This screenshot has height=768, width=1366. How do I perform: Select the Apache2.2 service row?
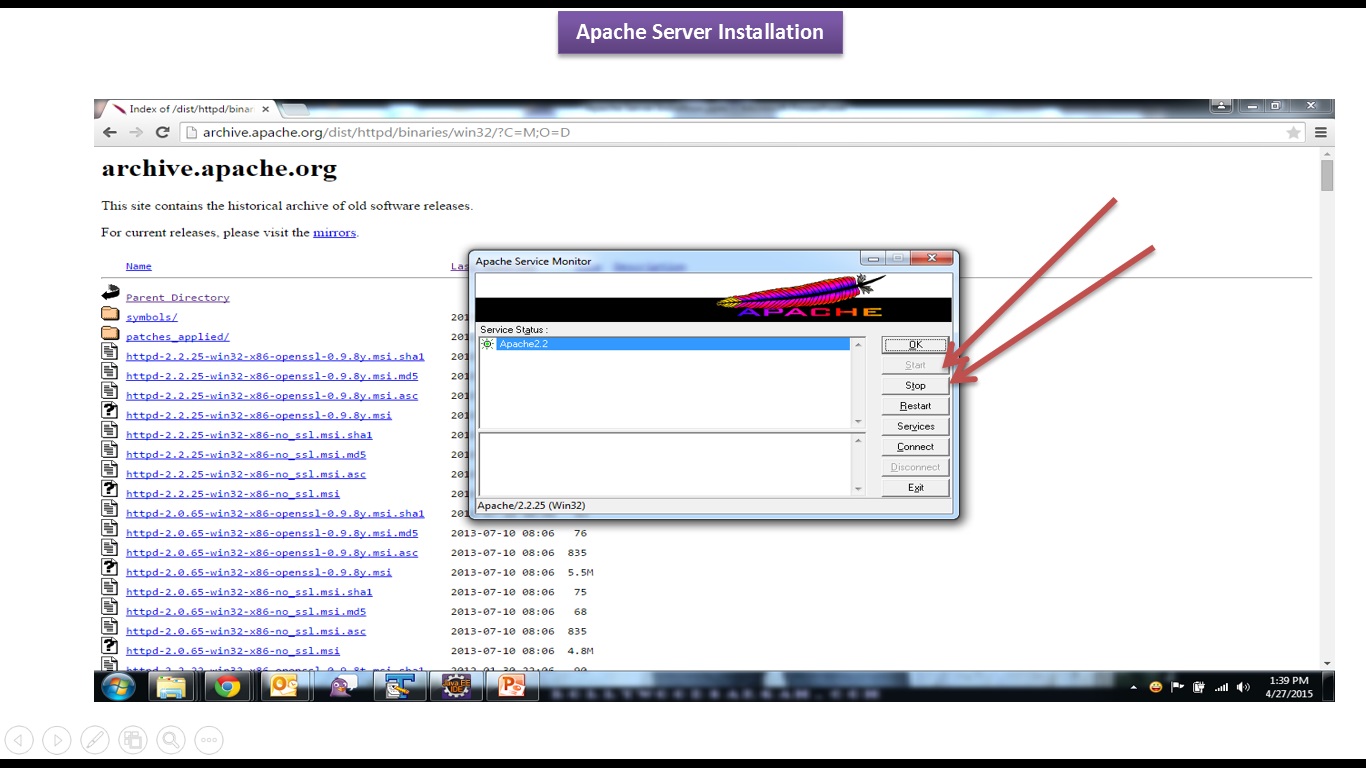(665, 344)
